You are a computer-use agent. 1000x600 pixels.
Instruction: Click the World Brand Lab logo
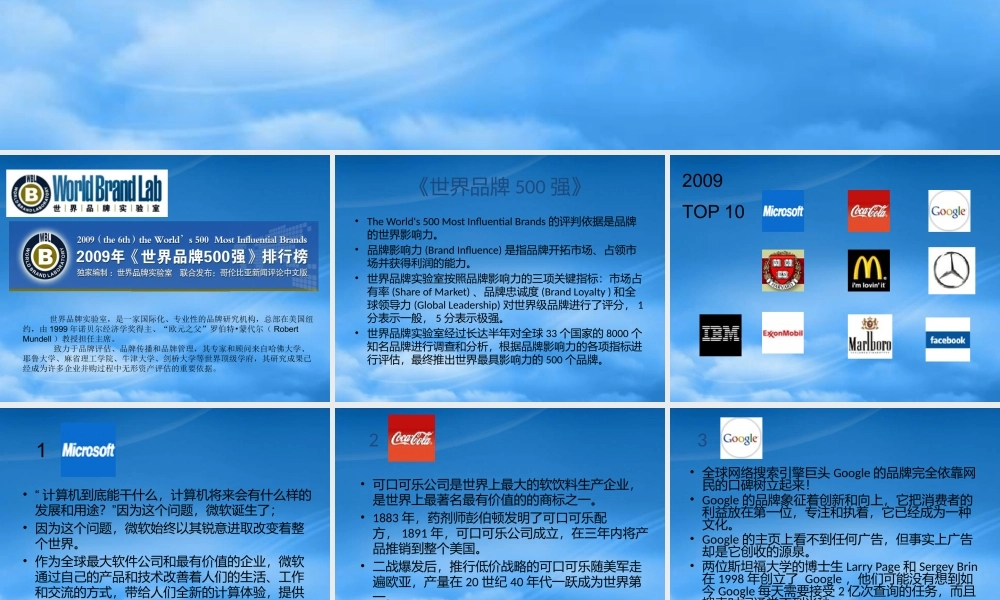(87, 193)
